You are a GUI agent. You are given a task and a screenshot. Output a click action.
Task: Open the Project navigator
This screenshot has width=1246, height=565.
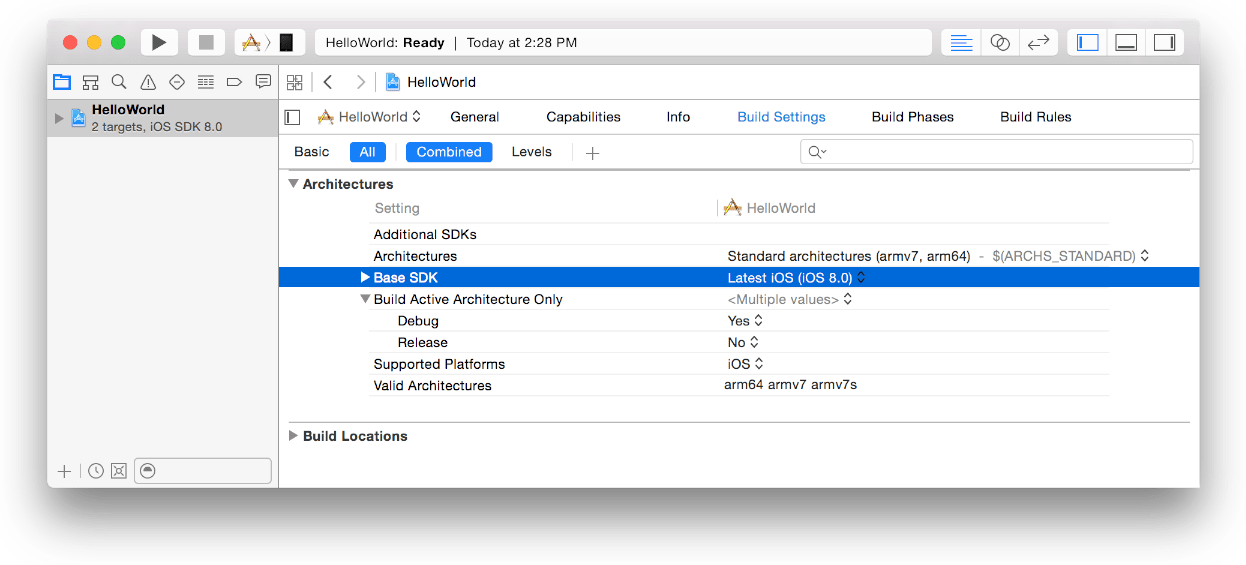point(62,82)
